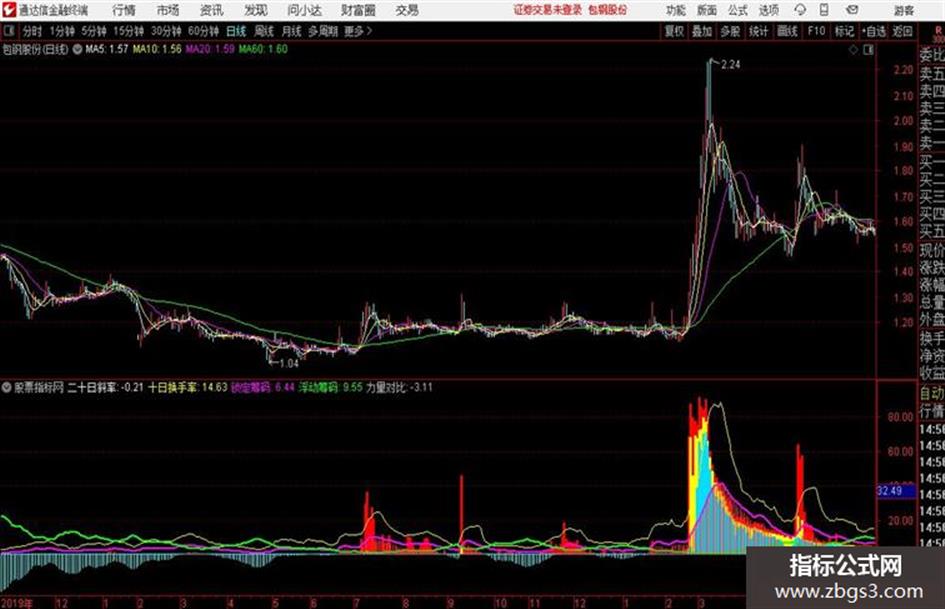Switch to 60分钟 period
Image resolution: width=945 pixels, height=609 pixels.
(x=204, y=31)
